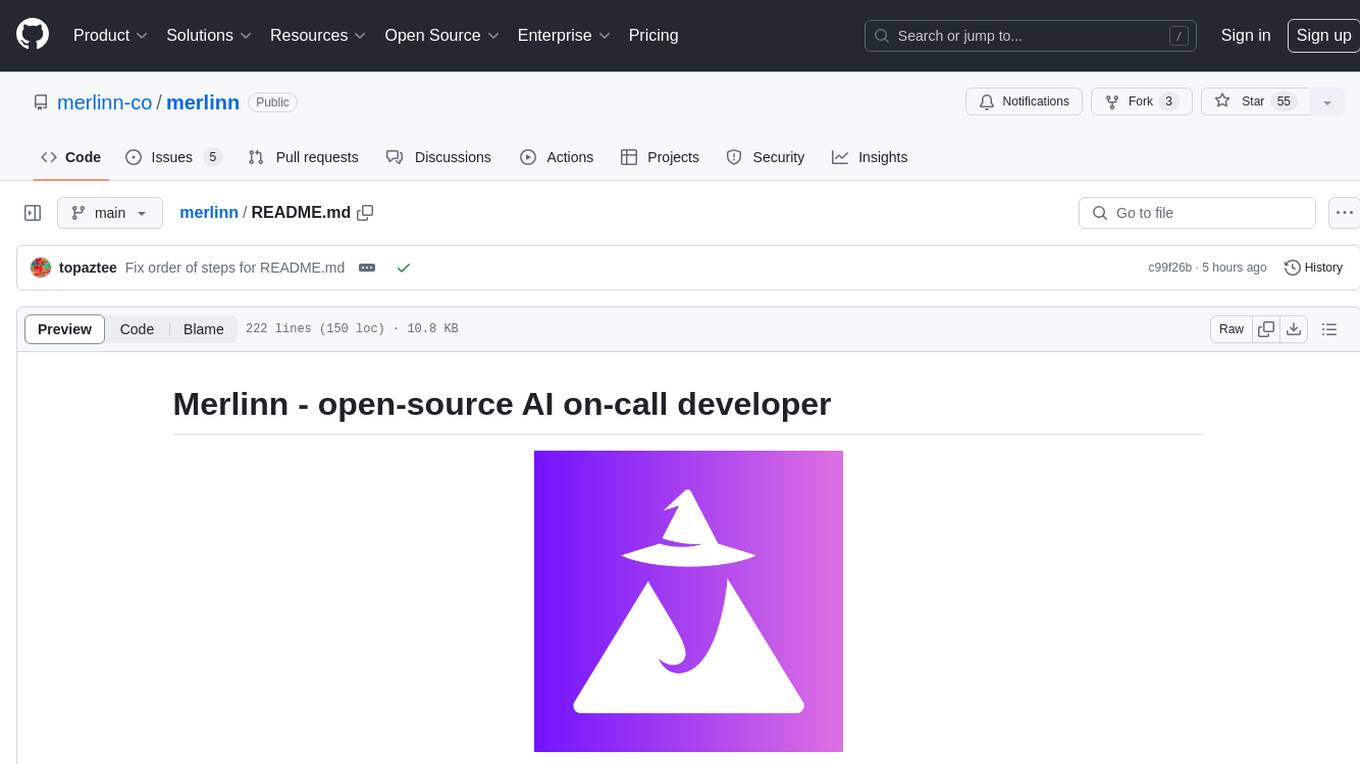Screen dimensions: 1360x764
Task: Open the Solutions menu
Action: coord(209,35)
